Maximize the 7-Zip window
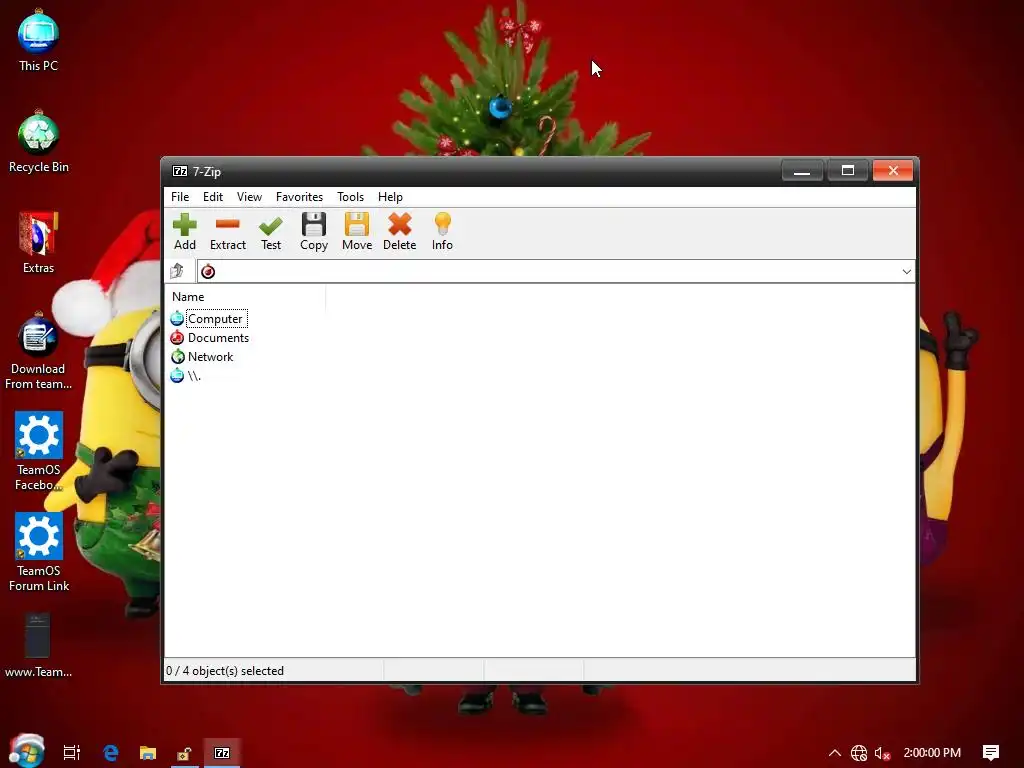 pos(848,171)
